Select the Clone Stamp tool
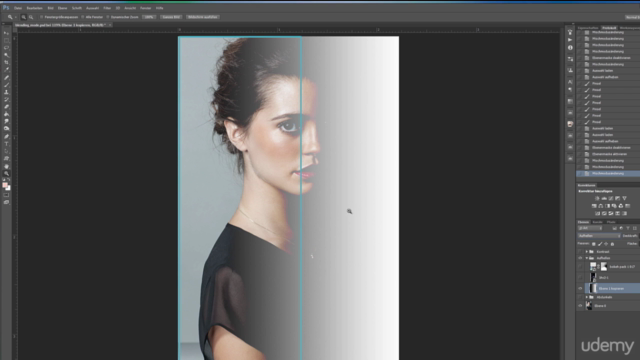640x360 pixels. 6,92
